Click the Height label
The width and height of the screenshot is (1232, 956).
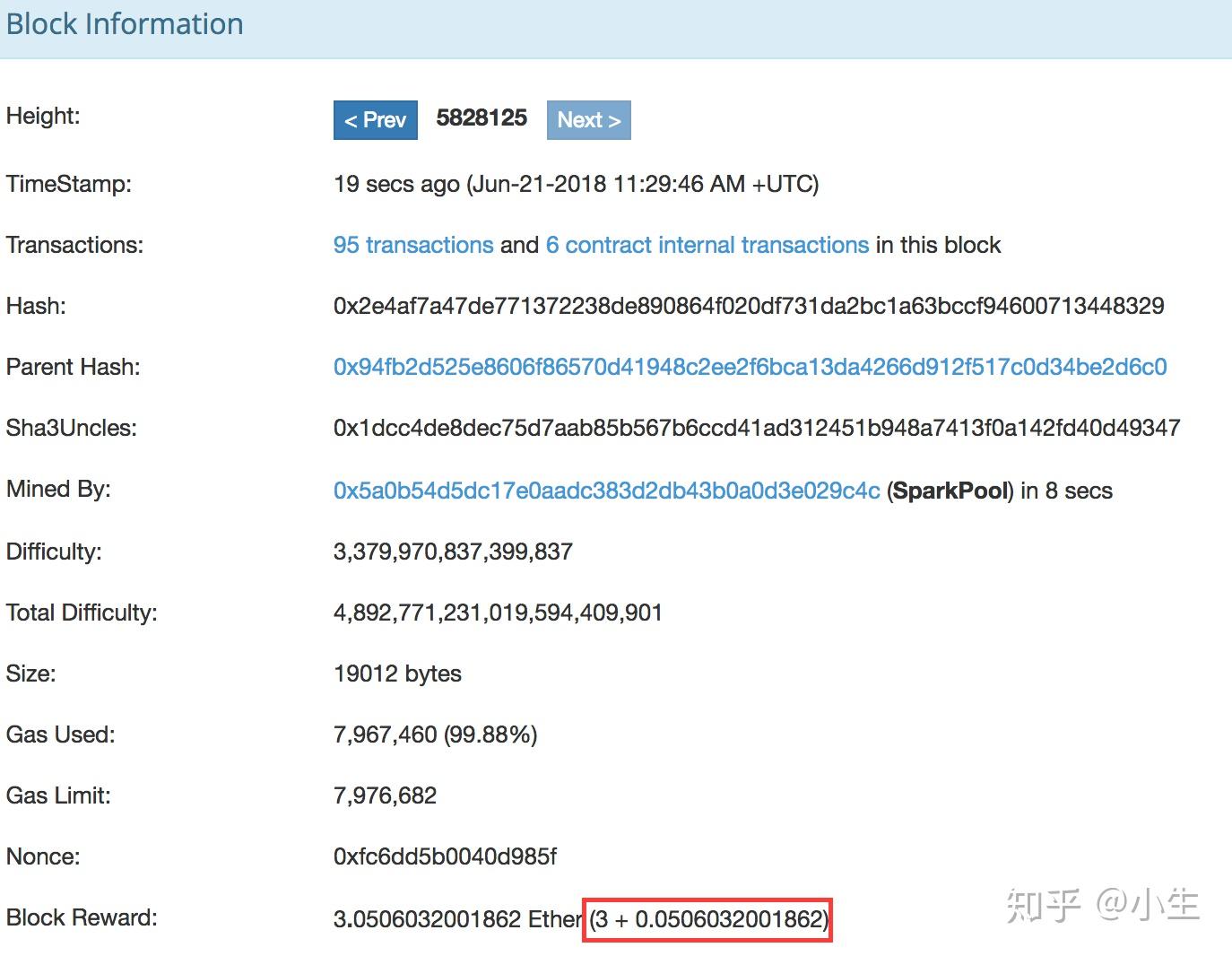point(43,116)
